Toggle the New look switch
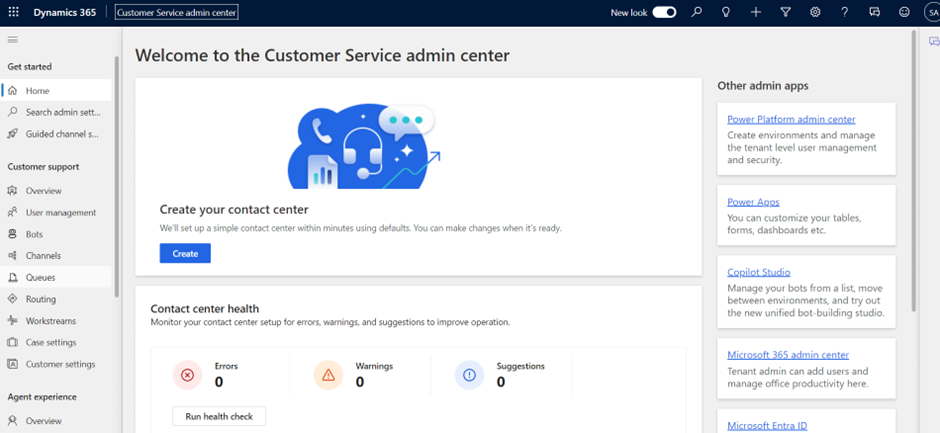The width and height of the screenshot is (940, 433). 664,12
